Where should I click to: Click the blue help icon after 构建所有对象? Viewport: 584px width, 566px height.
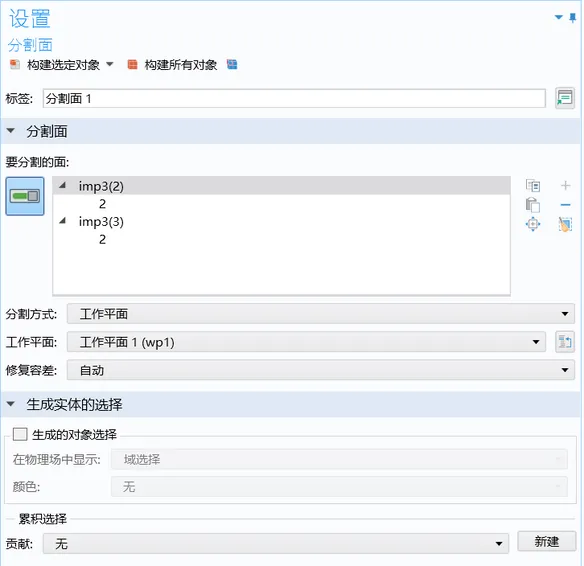(x=232, y=64)
